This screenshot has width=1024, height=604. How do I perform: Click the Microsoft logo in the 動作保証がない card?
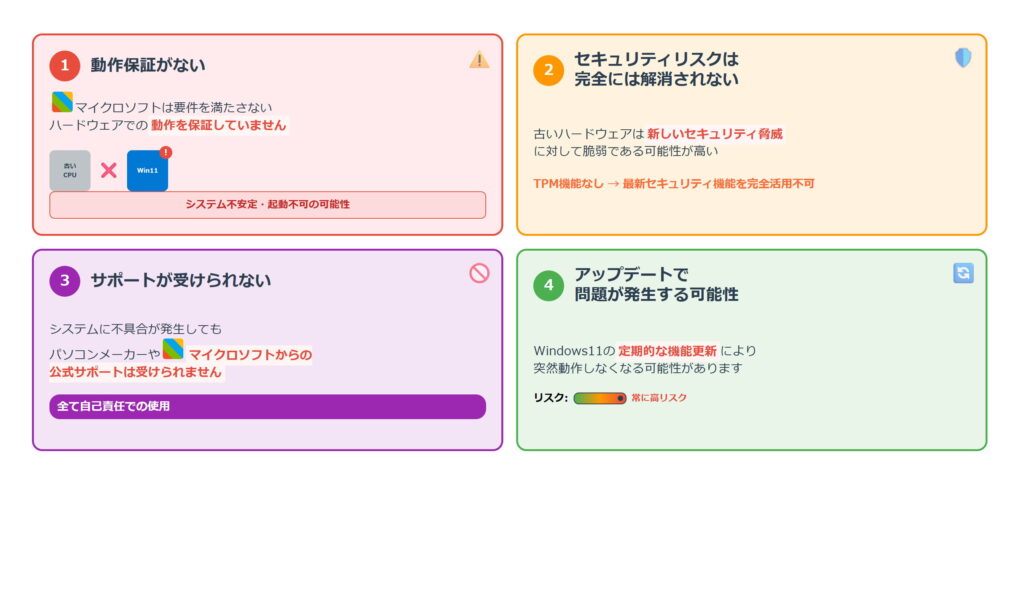coord(62,102)
